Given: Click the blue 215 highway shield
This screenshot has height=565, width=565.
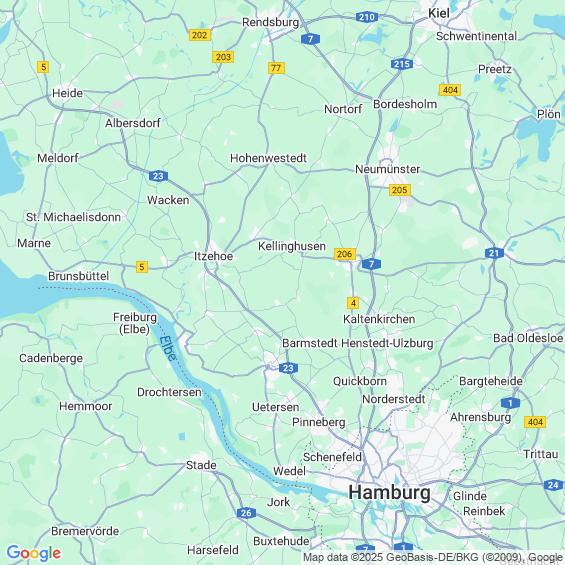Looking at the screenshot, I should point(402,64).
